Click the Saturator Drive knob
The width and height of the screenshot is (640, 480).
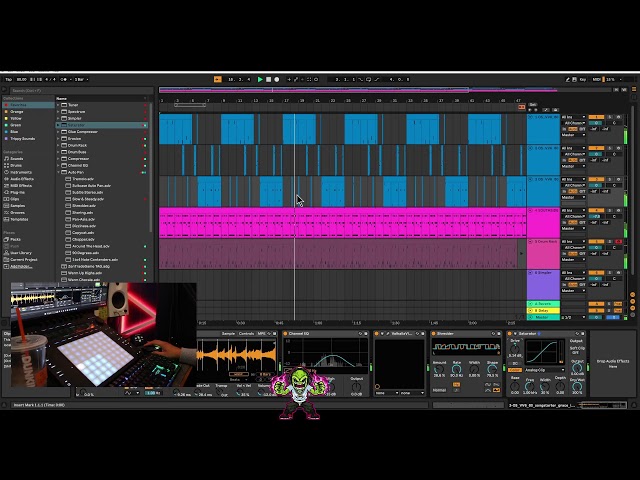click(x=515, y=349)
